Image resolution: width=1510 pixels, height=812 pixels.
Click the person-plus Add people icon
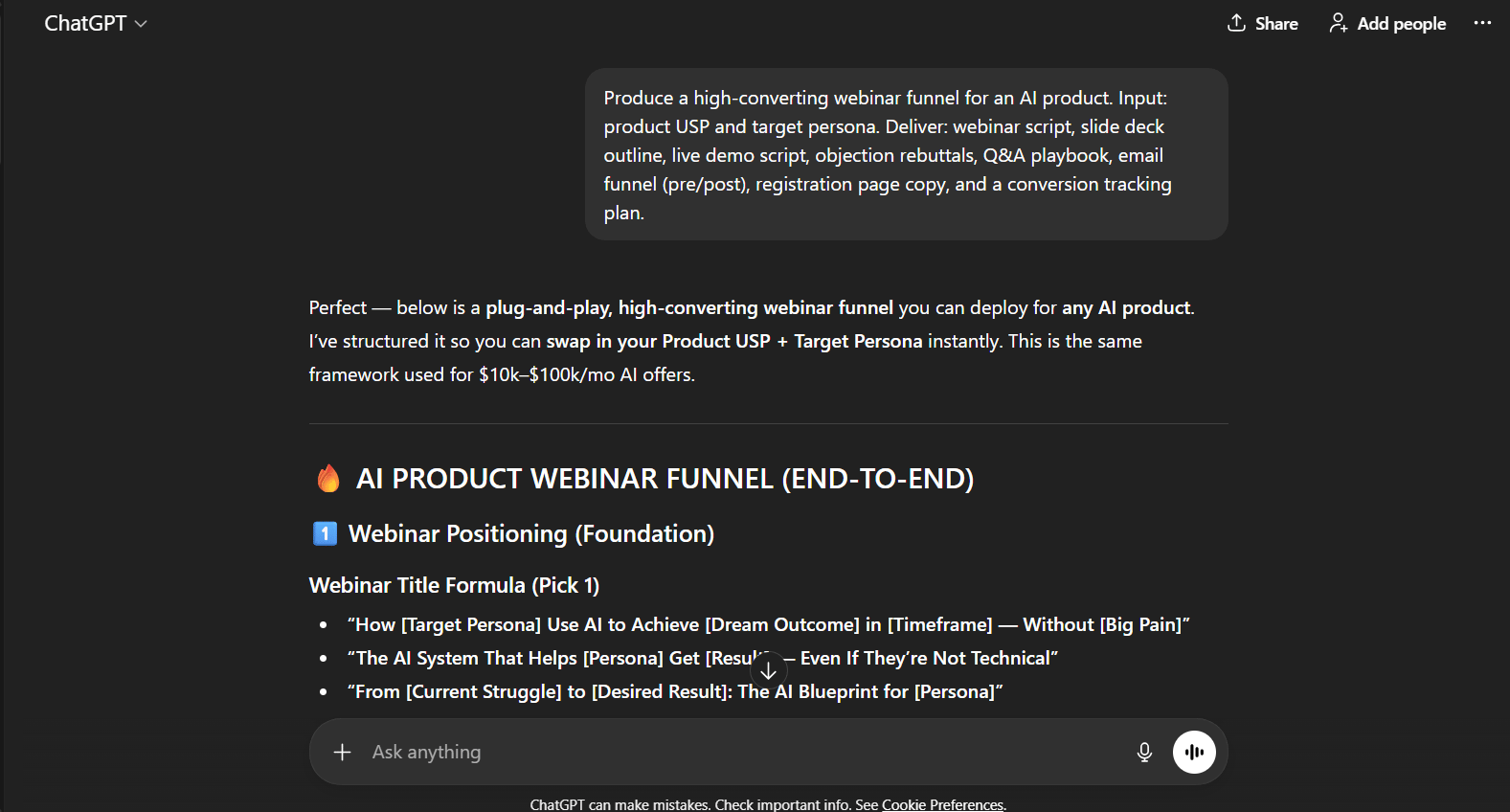(x=1338, y=23)
